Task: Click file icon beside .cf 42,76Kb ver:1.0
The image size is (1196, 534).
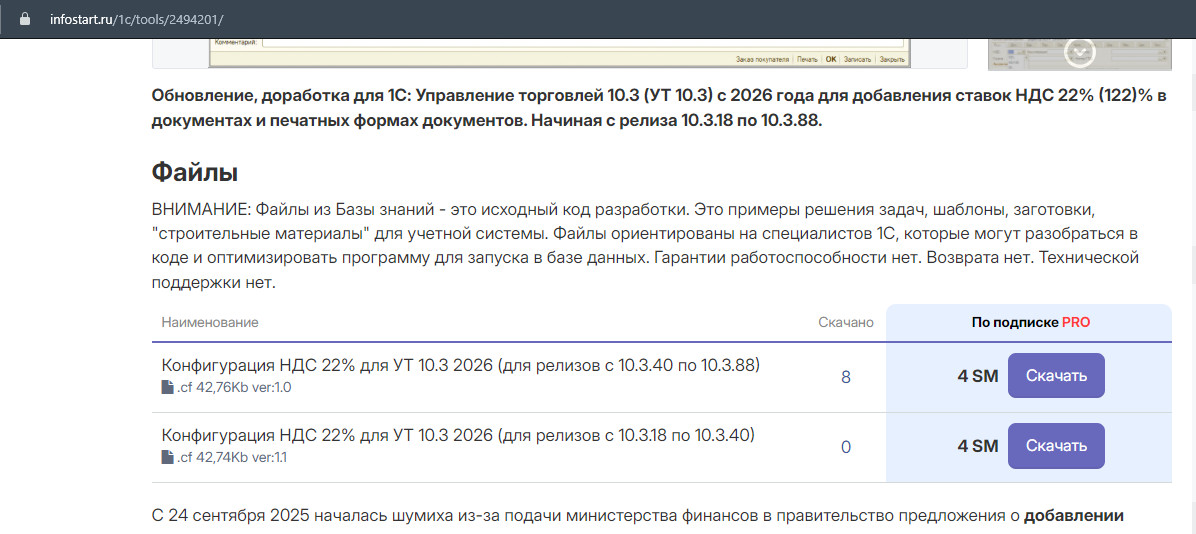Action: (167, 388)
